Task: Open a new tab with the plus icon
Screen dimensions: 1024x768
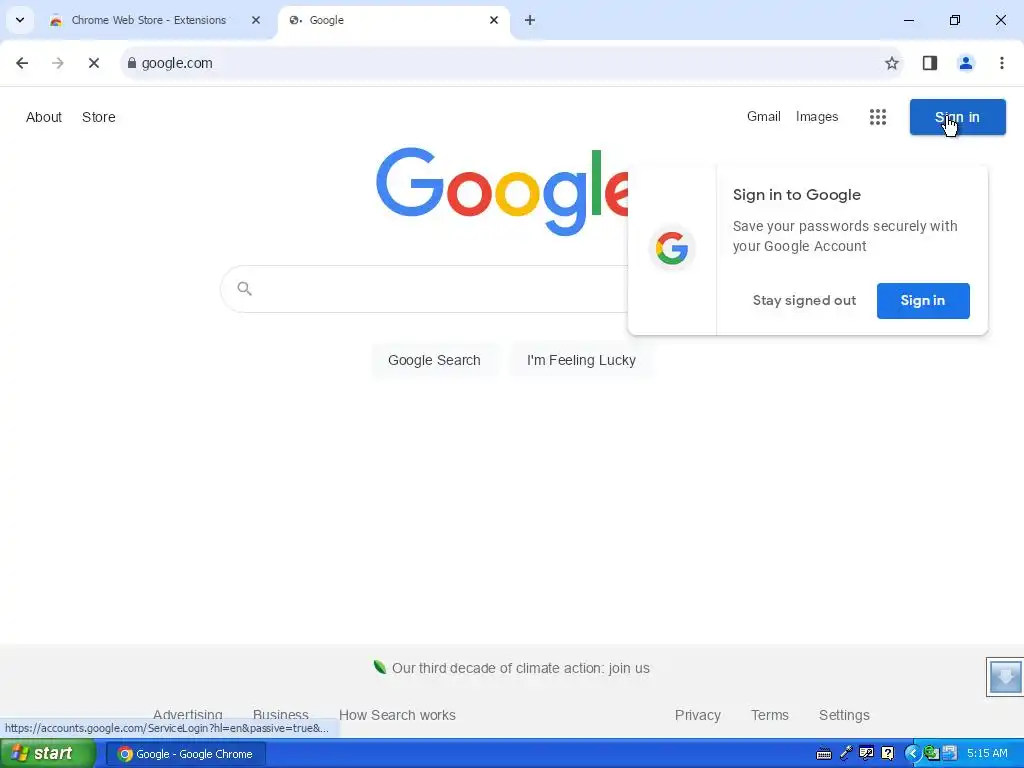Action: 530,20
